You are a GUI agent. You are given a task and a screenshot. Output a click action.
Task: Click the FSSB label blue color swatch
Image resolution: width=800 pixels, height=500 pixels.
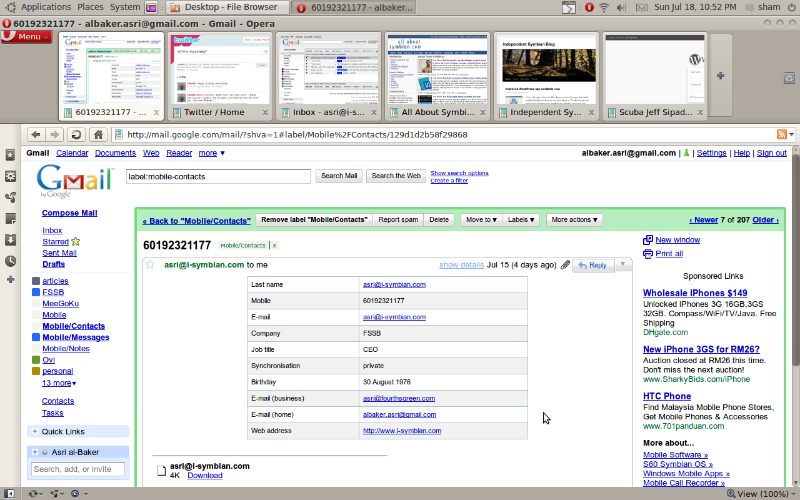pos(36,292)
